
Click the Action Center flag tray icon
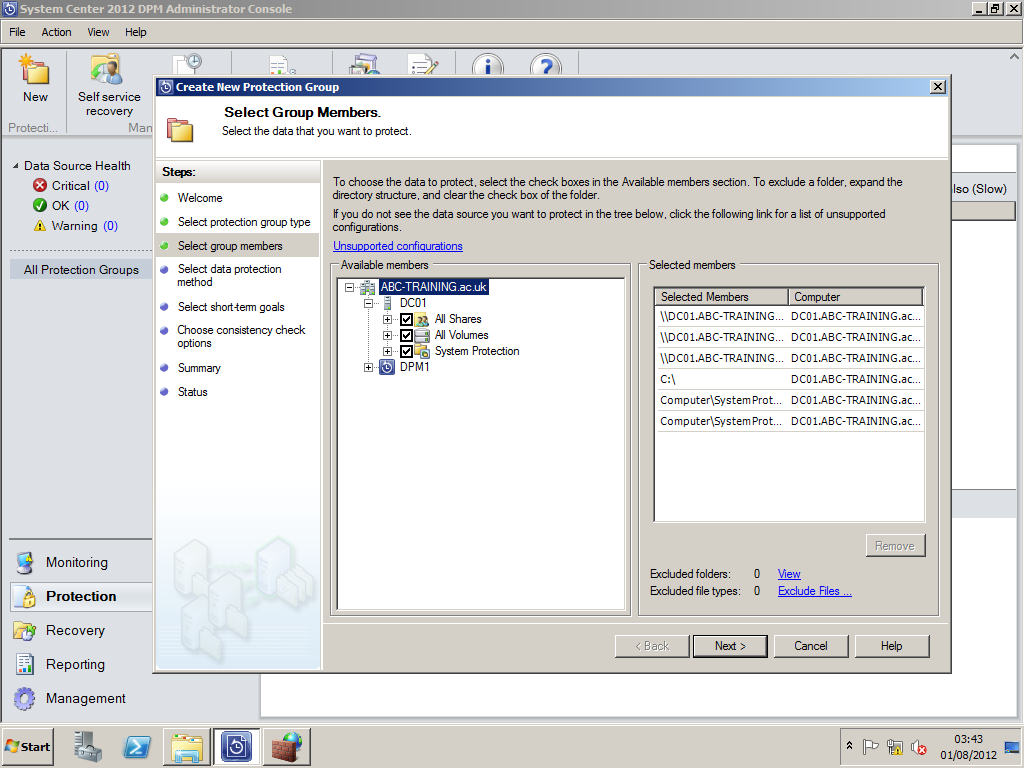click(871, 747)
